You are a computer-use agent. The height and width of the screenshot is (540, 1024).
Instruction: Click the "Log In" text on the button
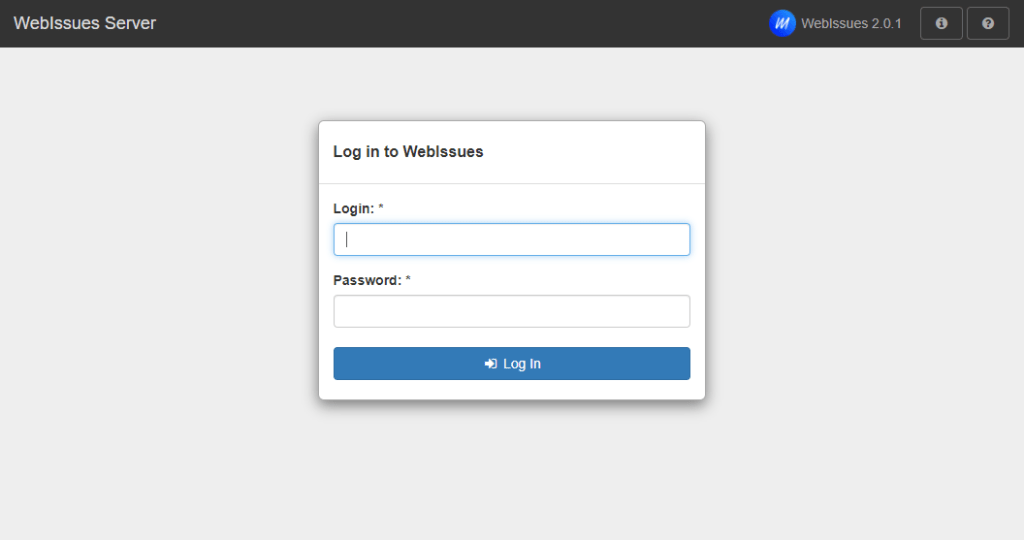(x=522, y=364)
